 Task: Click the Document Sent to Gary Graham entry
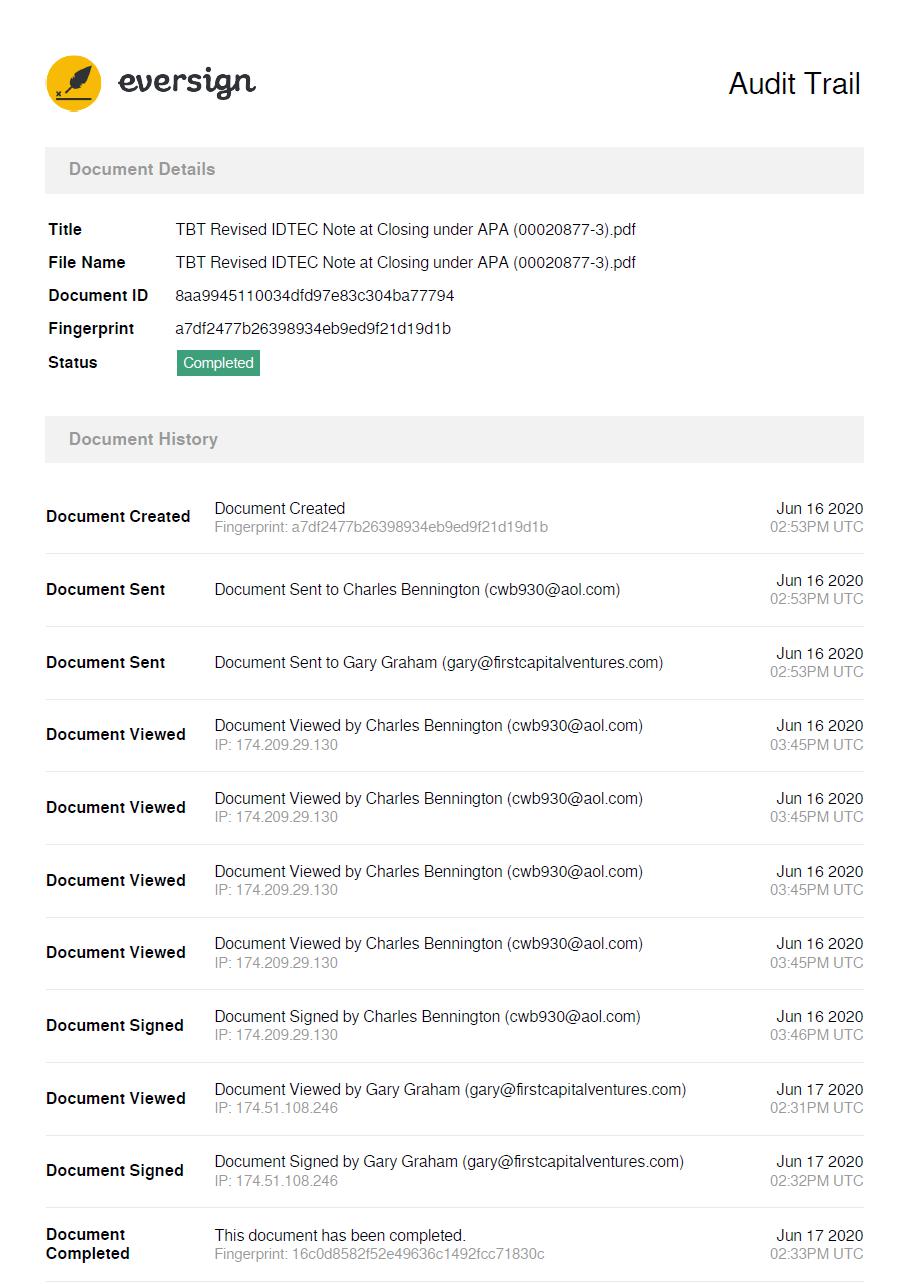point(438,662)
